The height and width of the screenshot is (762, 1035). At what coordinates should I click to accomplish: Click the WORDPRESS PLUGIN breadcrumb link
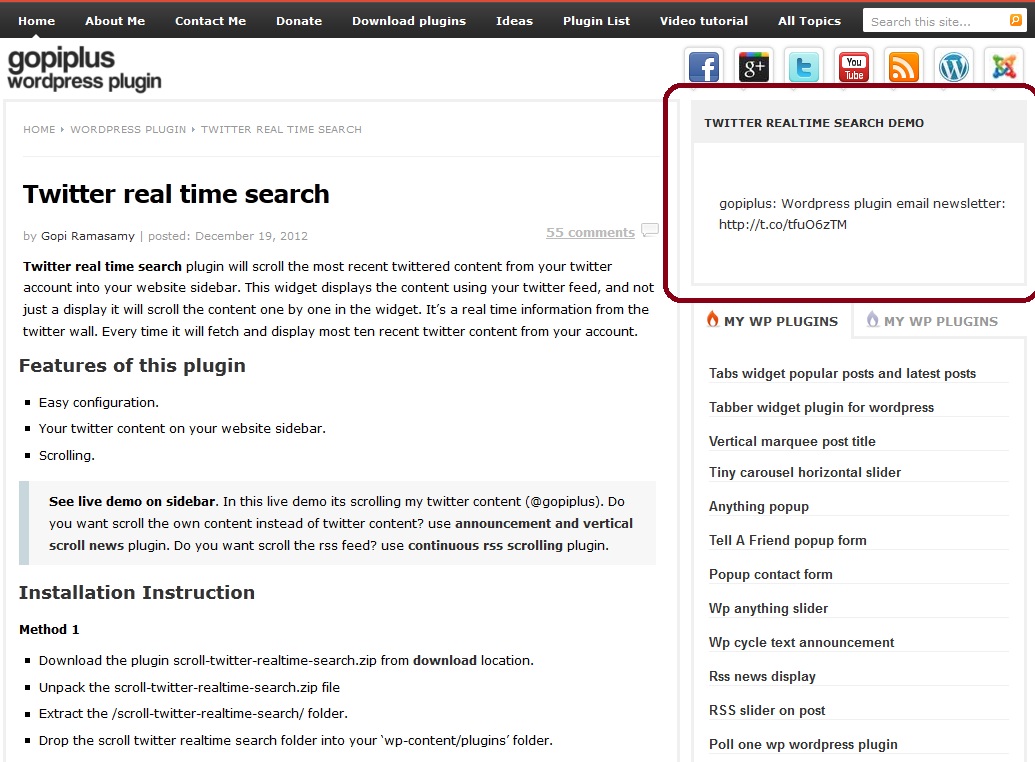click(x=128, y=129)
